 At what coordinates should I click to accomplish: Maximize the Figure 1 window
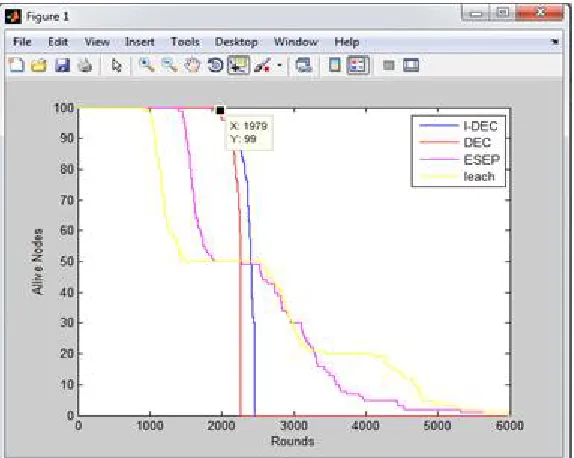(503, 13)
